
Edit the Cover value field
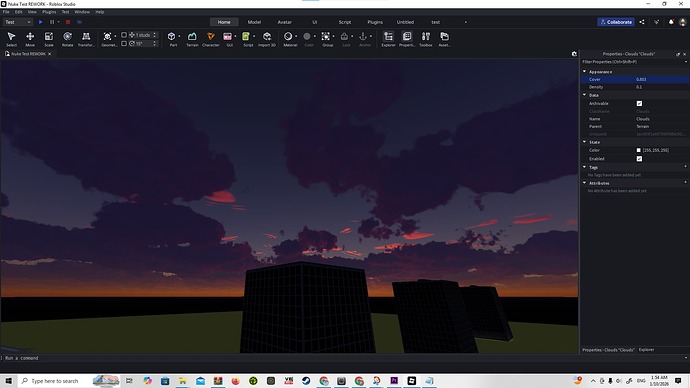661,80
